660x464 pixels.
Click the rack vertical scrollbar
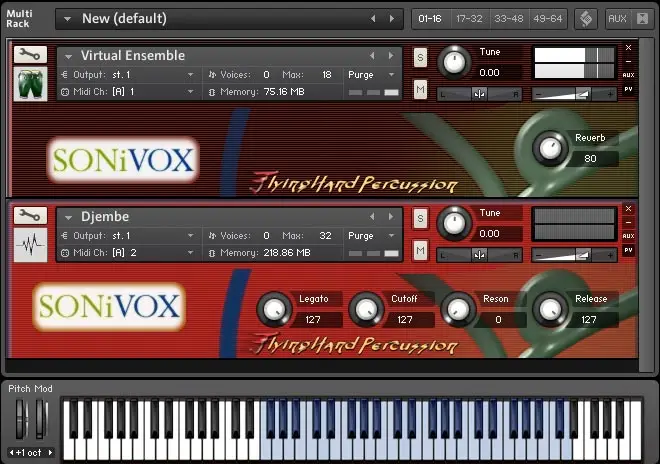click(x=646, y=206)
